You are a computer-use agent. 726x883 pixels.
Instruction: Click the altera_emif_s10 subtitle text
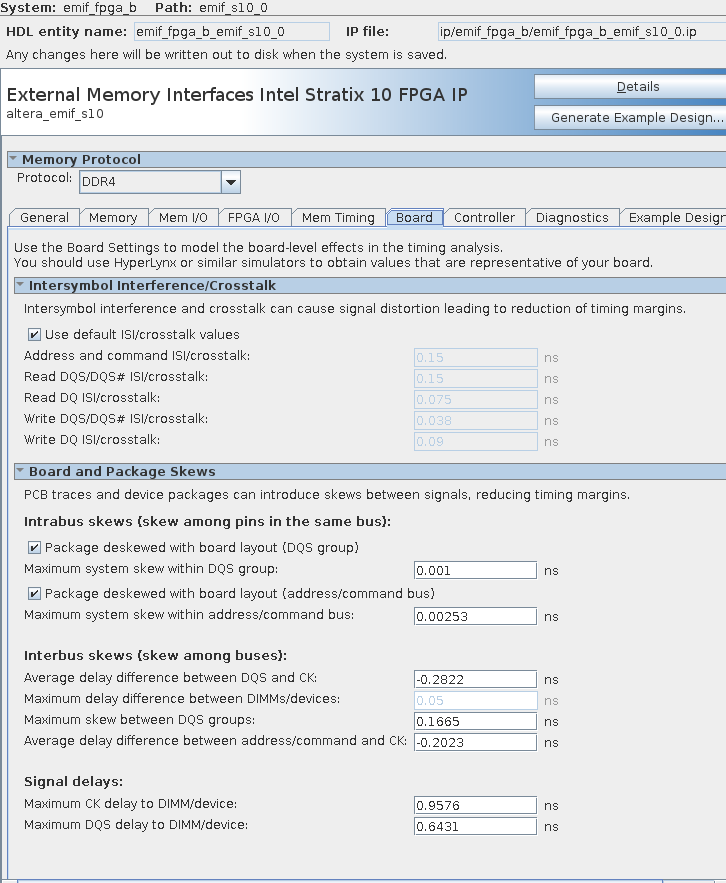(x=55, y=114)
